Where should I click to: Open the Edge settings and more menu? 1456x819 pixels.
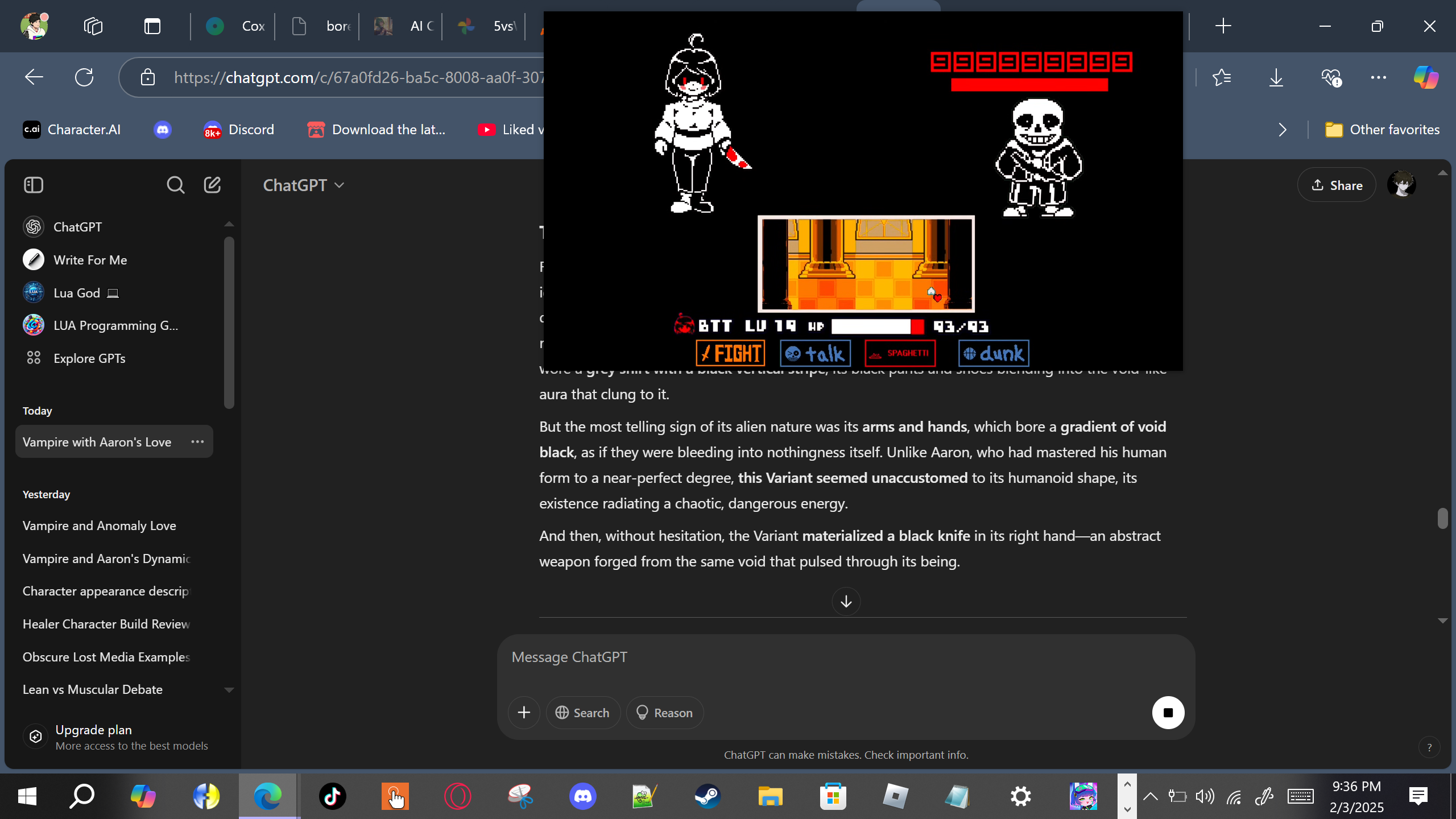click(1379, 77)
